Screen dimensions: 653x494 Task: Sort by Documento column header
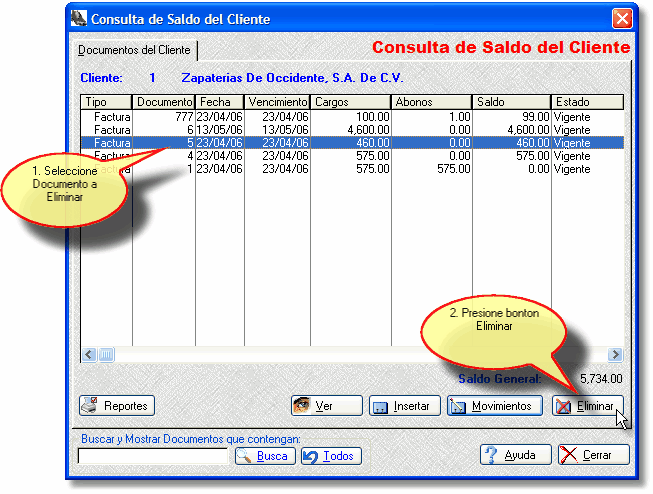(164, 102)
